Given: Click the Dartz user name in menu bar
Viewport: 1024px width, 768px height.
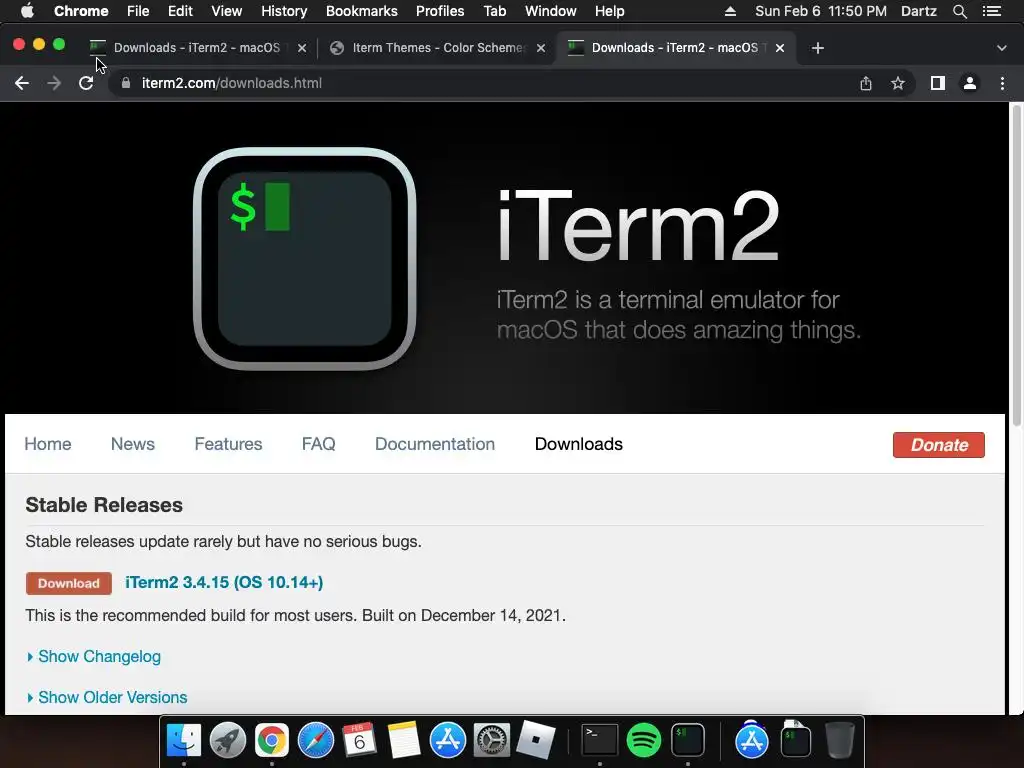Looking at the screenshot, I should 919,11.
